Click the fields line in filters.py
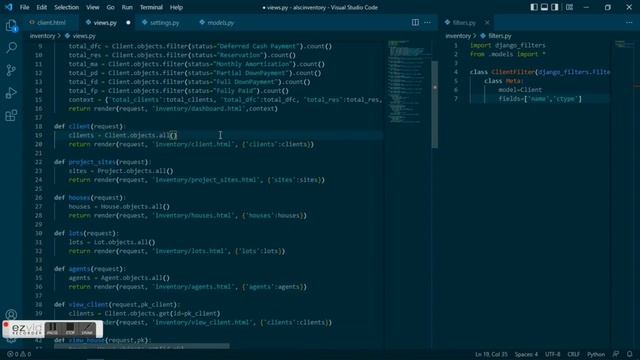This screenshot has height=360, width=640. coord(540,99)
